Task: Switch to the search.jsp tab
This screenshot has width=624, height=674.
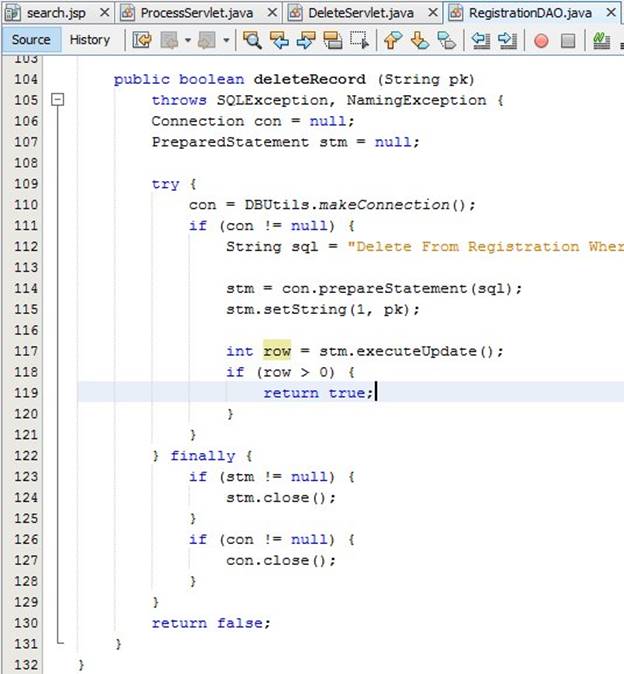Action: tap(56, 13)
